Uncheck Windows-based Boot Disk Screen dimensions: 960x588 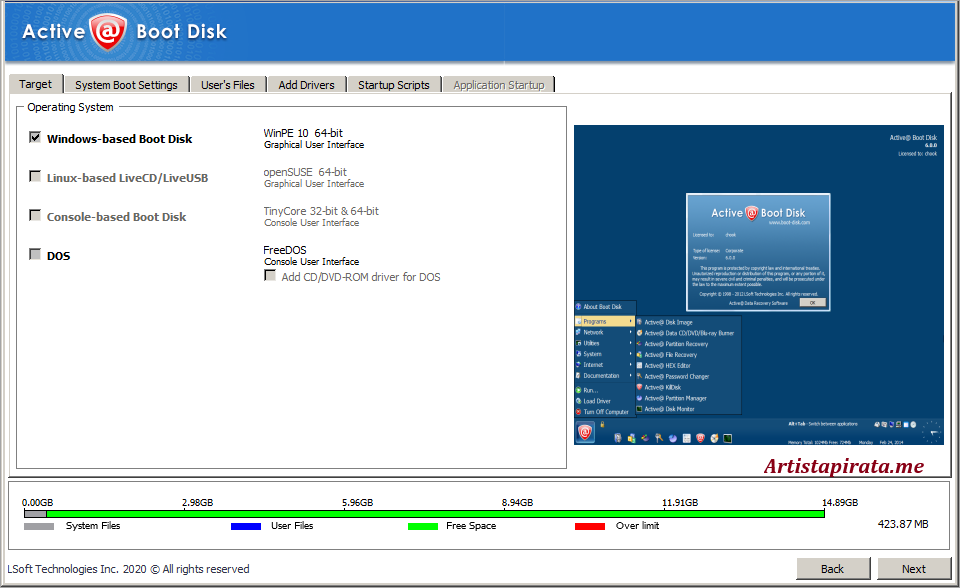click(x=35, y=137)
